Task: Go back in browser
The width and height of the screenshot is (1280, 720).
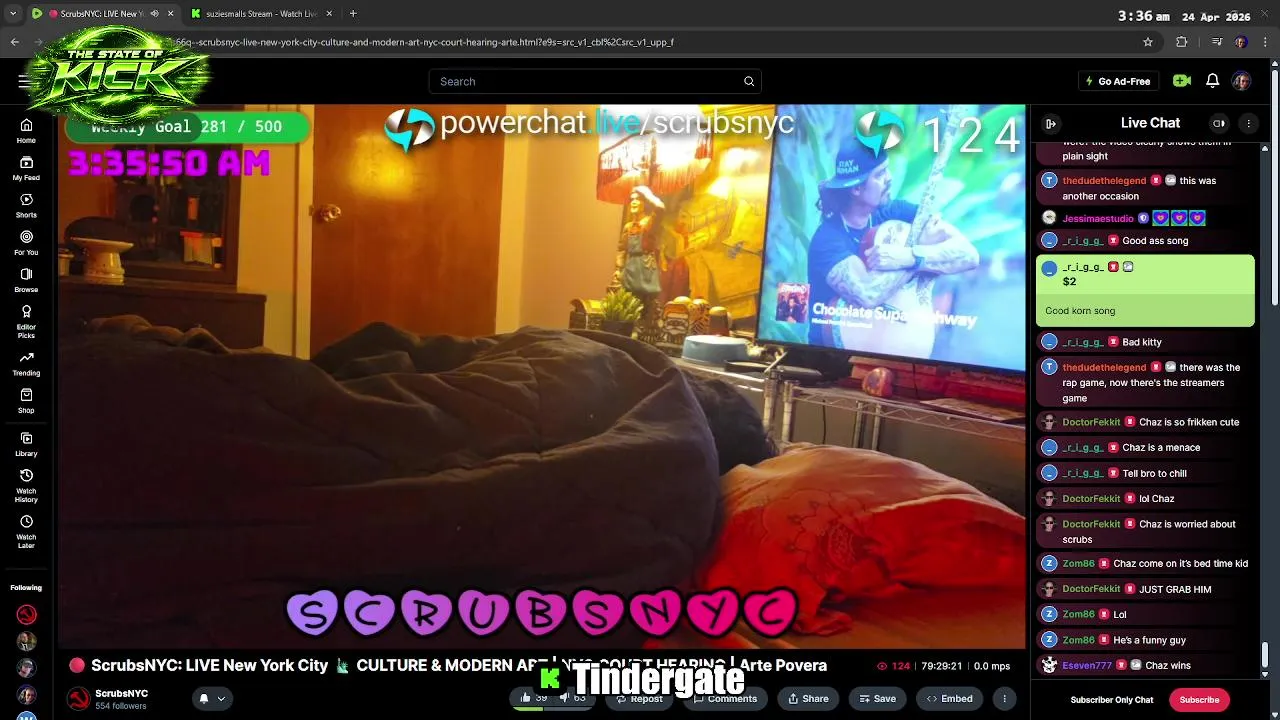Action: tap(14, 42)
